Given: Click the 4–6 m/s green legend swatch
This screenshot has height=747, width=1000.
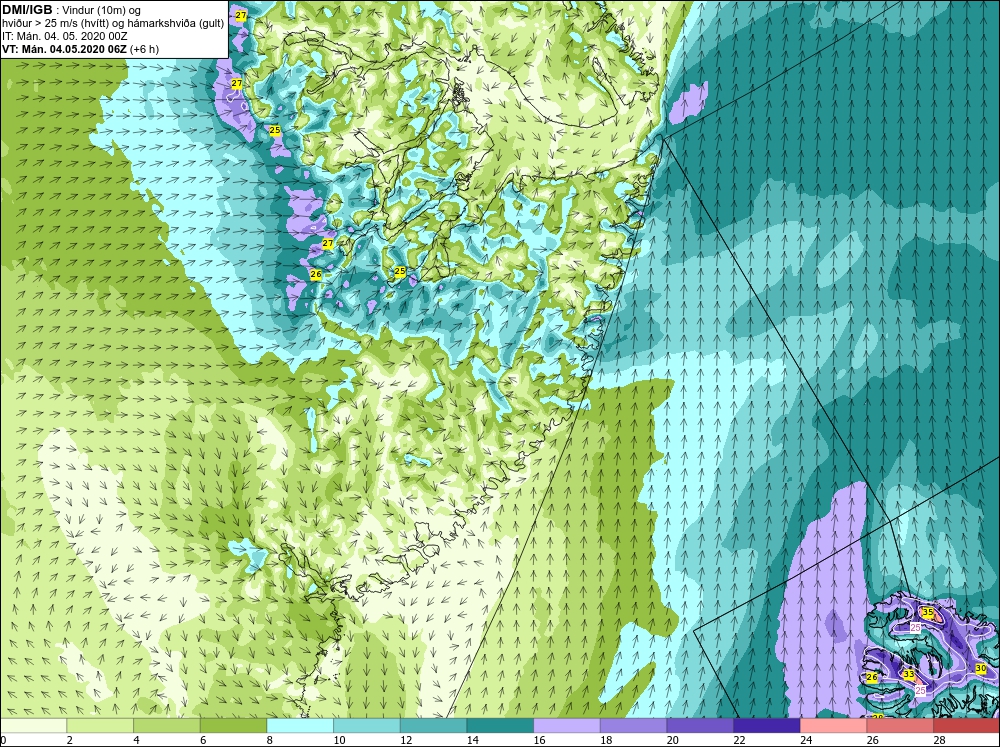Looking at the screenshot, I should click(x=166, y=726).
